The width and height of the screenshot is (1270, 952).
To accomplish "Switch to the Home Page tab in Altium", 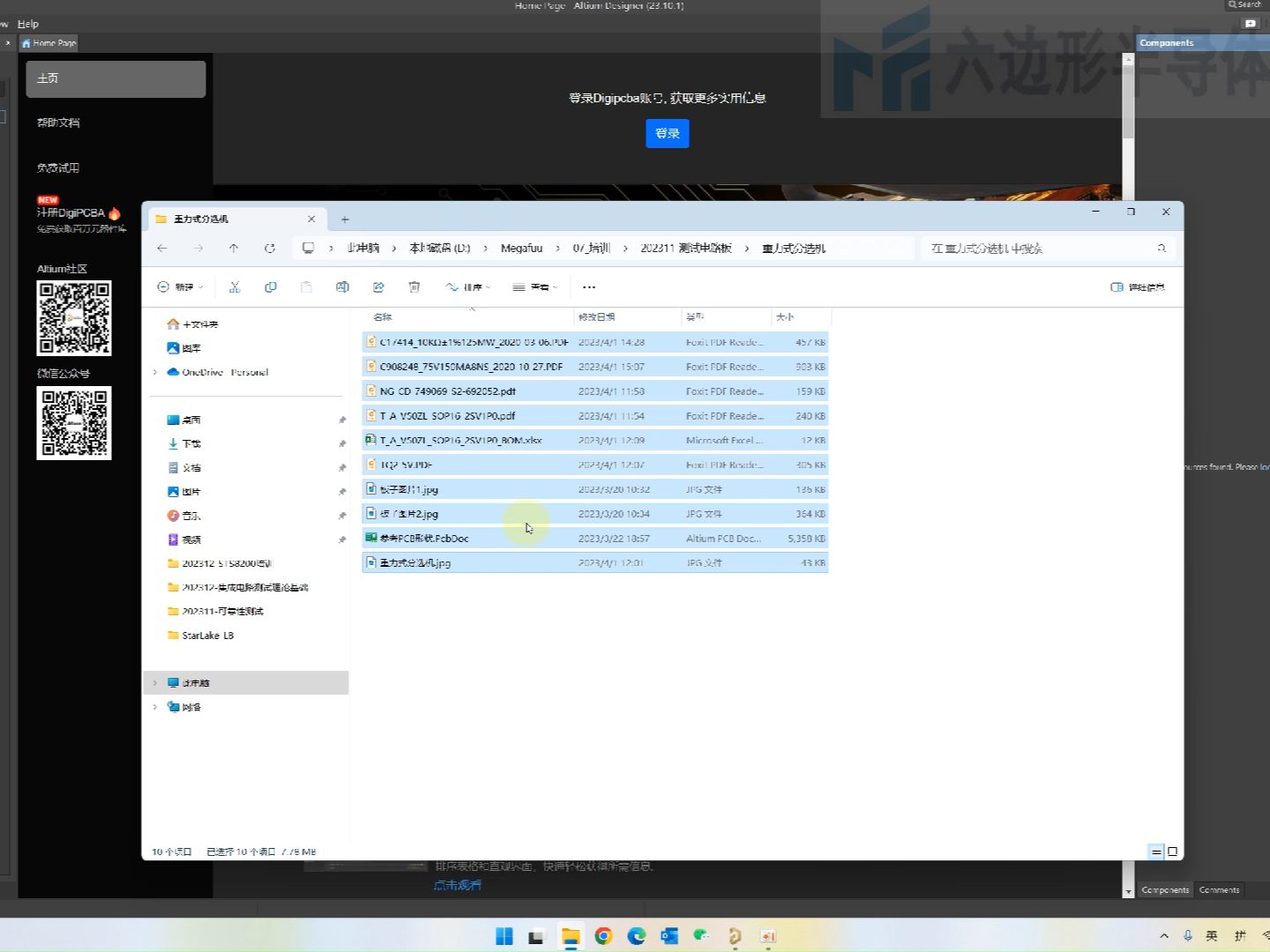I will (49, 42).
